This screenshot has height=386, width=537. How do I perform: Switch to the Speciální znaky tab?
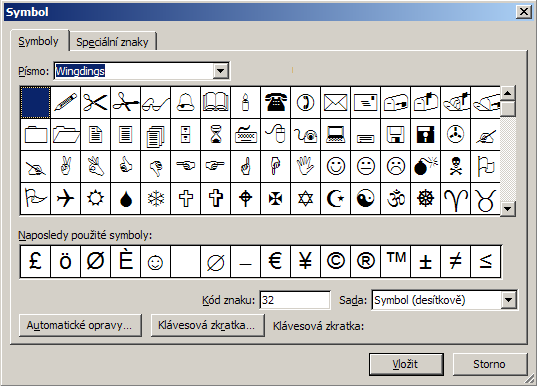coord(112,42)
